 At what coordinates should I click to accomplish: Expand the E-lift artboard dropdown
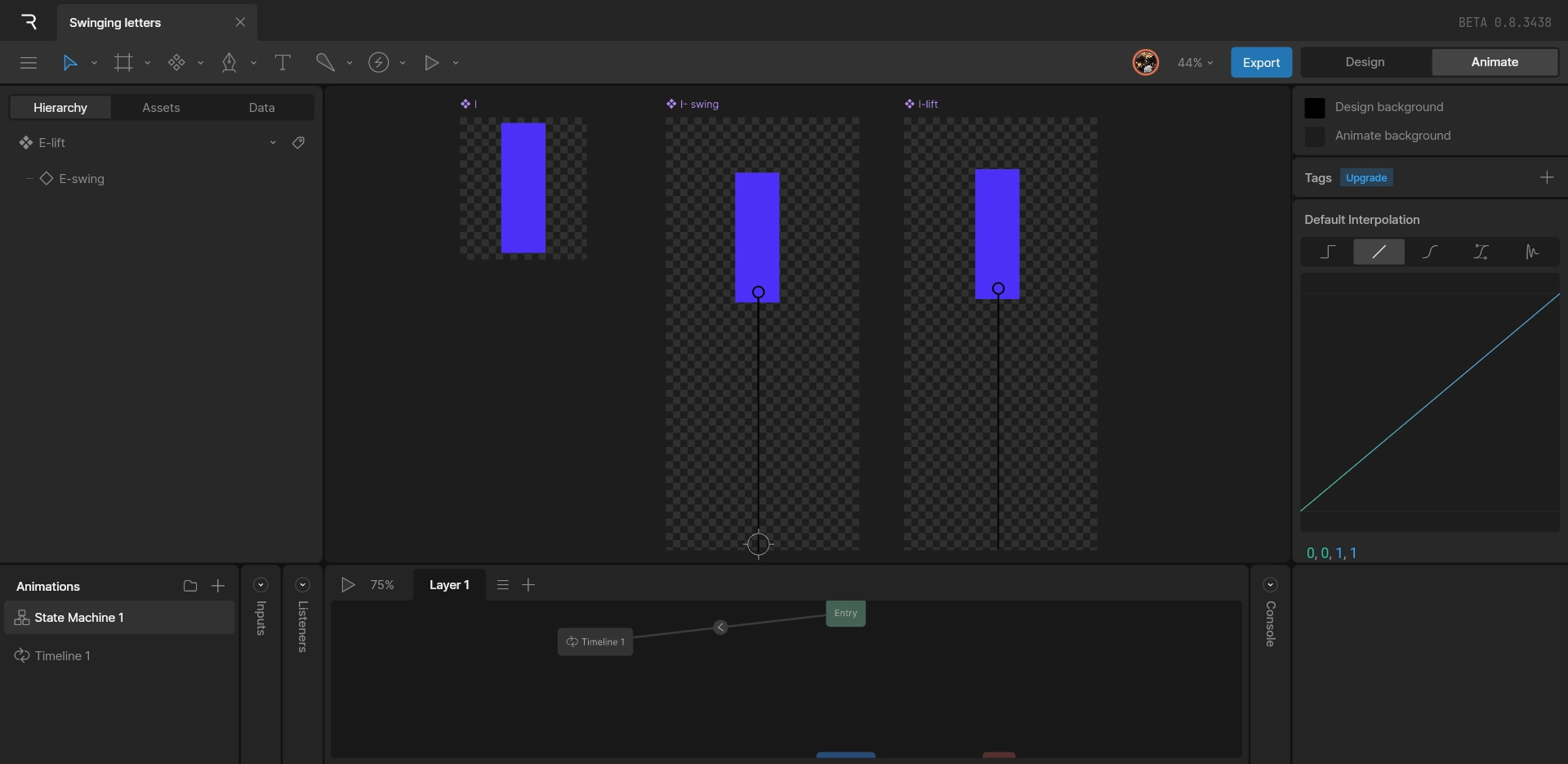pos(273,143)
